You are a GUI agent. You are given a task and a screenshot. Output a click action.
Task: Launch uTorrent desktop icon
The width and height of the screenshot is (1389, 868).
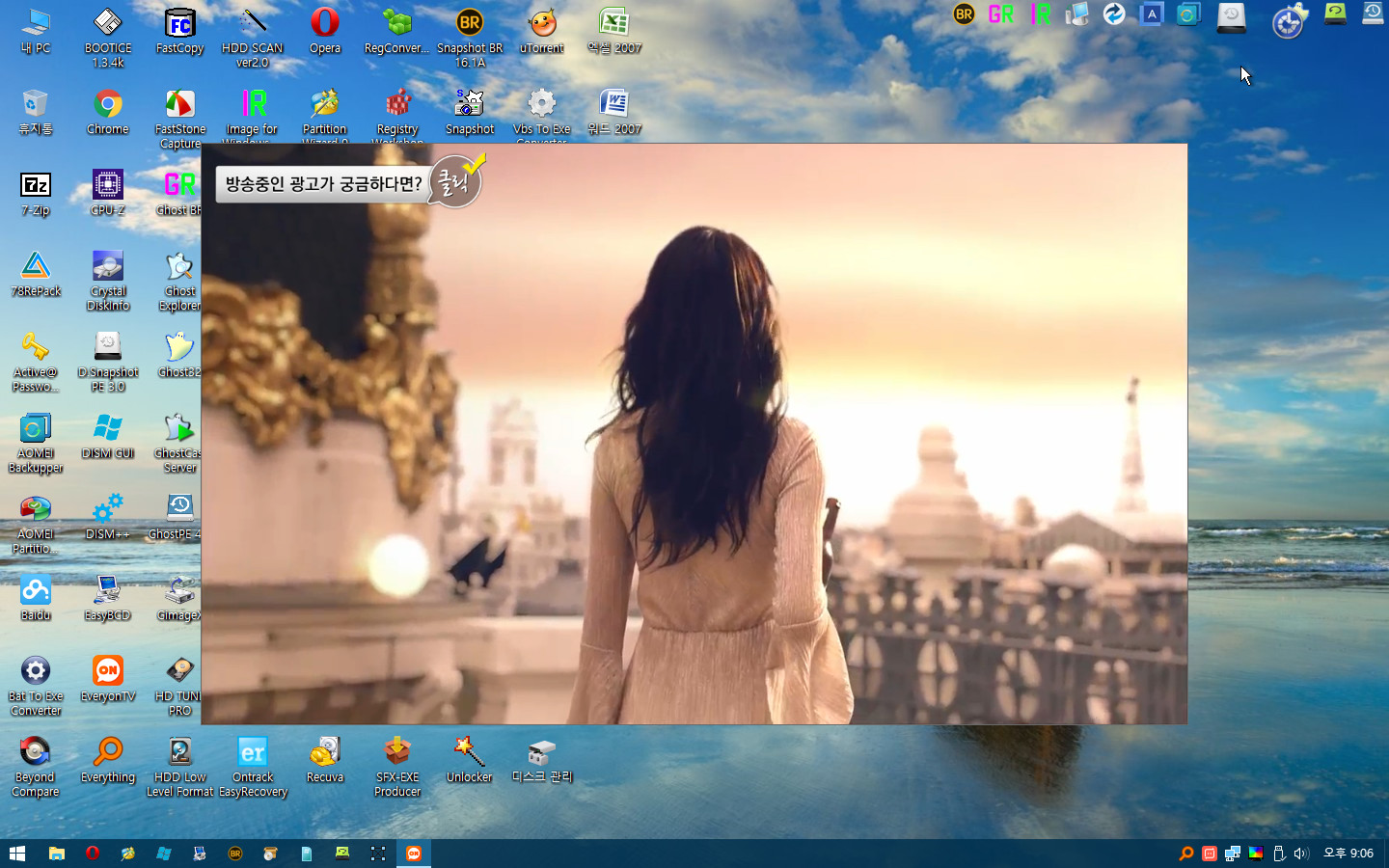(542, 31)
